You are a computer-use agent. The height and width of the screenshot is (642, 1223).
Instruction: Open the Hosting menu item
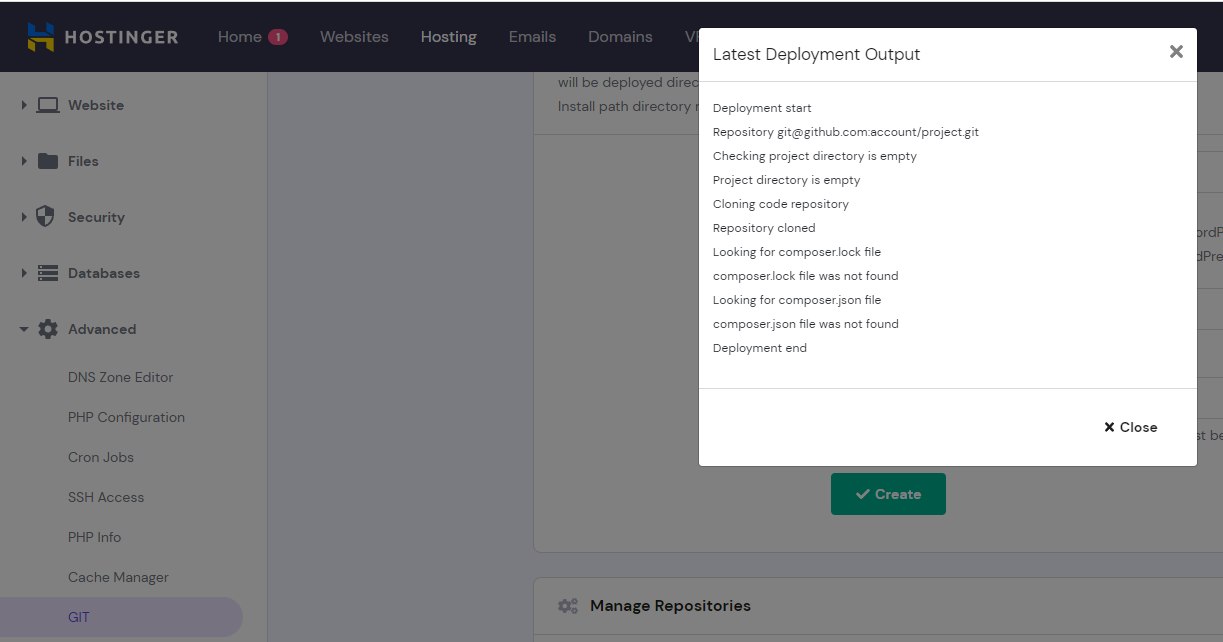pos(448,36)
